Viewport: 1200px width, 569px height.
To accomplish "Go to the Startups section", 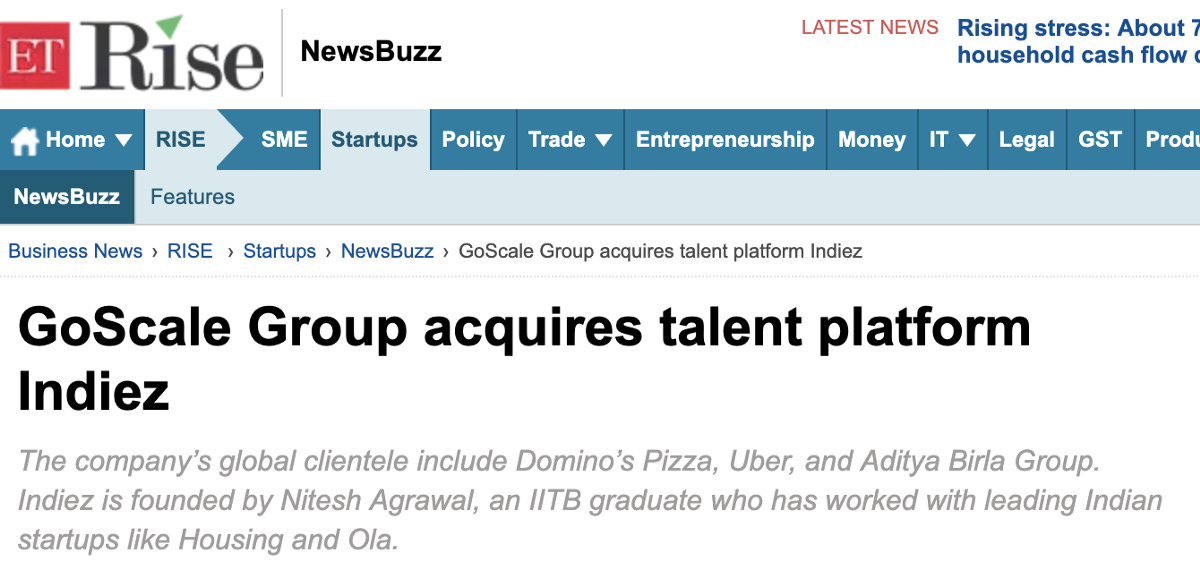I will [375, 140].
